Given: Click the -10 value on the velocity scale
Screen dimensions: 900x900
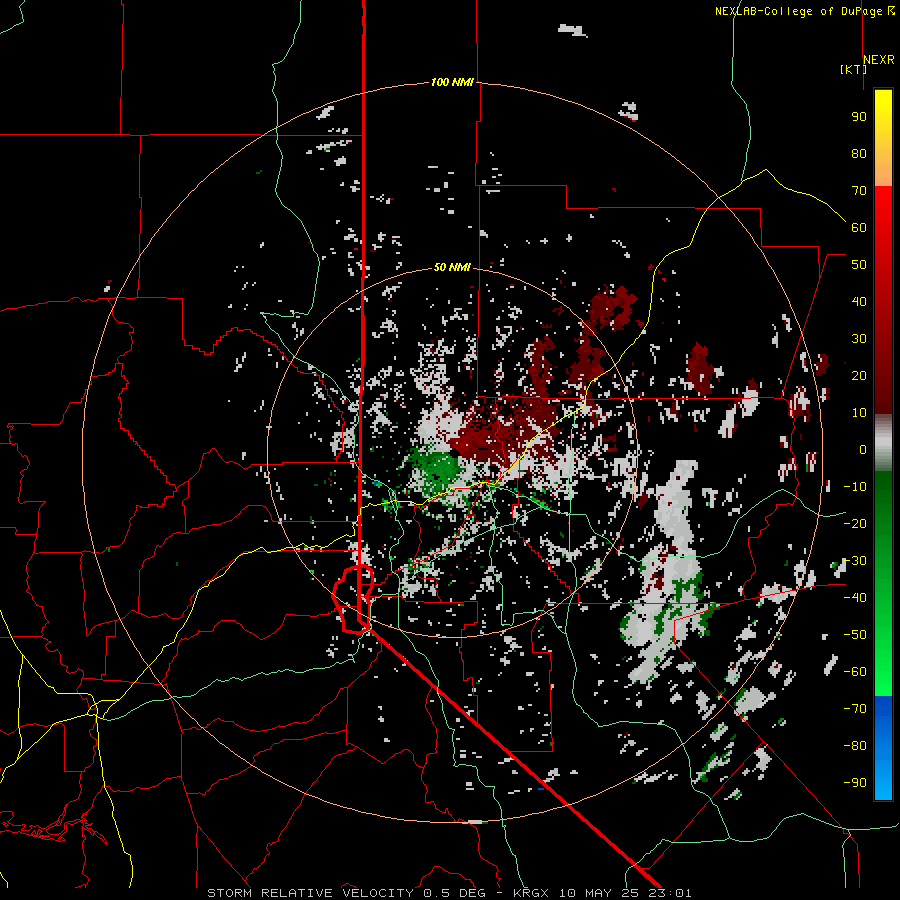Looking at the screenshot, I should coord(855,487).
